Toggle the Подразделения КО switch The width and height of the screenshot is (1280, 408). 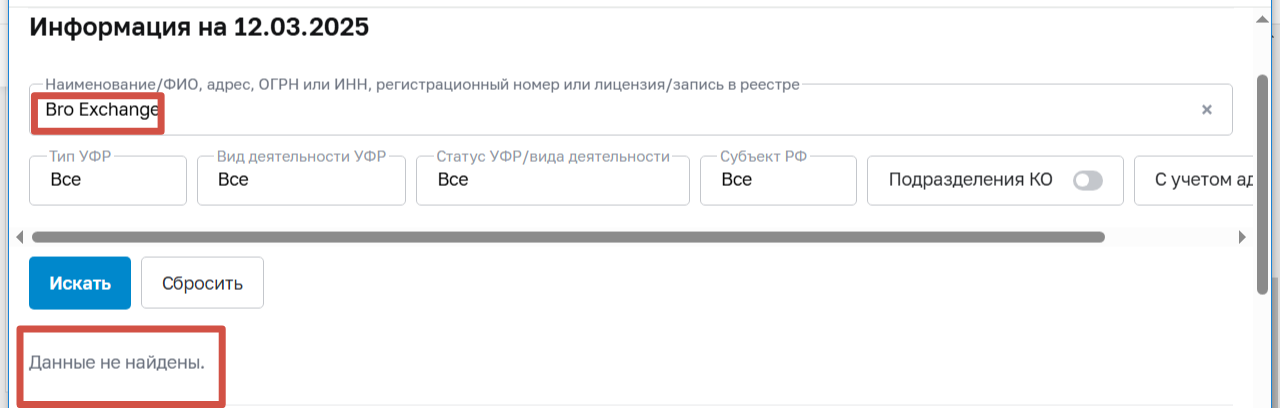point(1087,181)
